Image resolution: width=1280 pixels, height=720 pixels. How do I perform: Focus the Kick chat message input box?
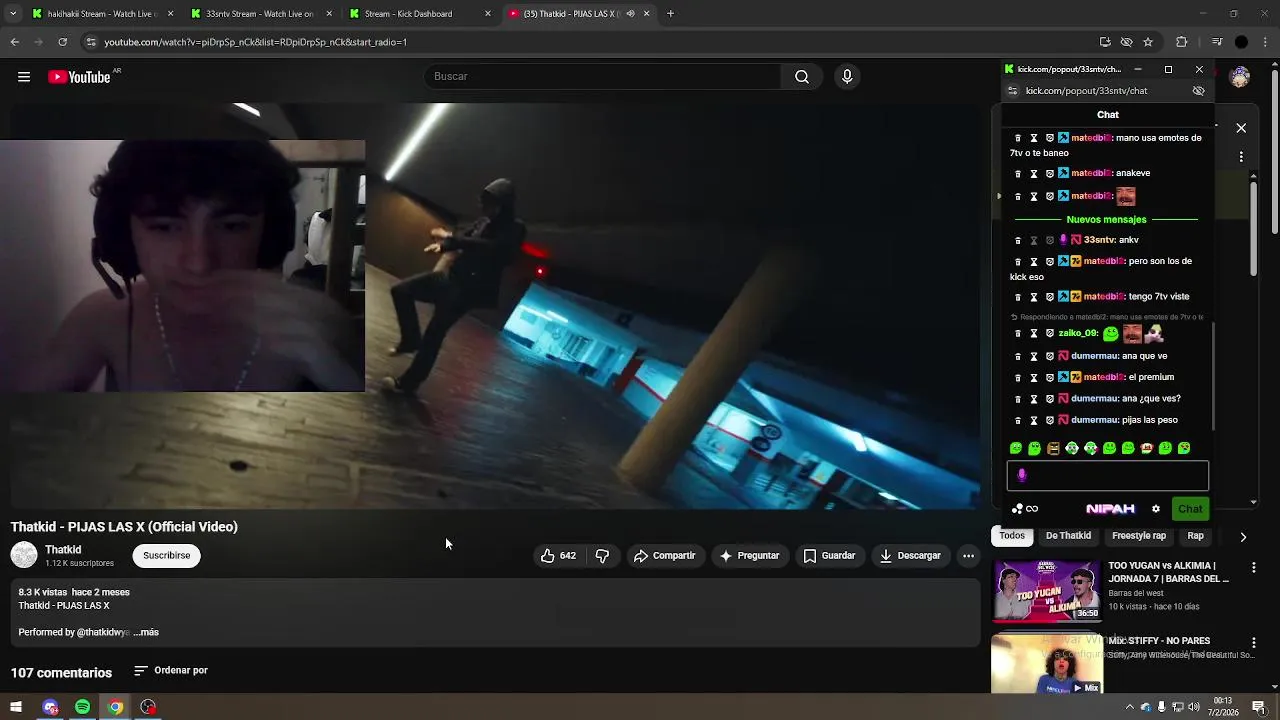click(1108, 476)
